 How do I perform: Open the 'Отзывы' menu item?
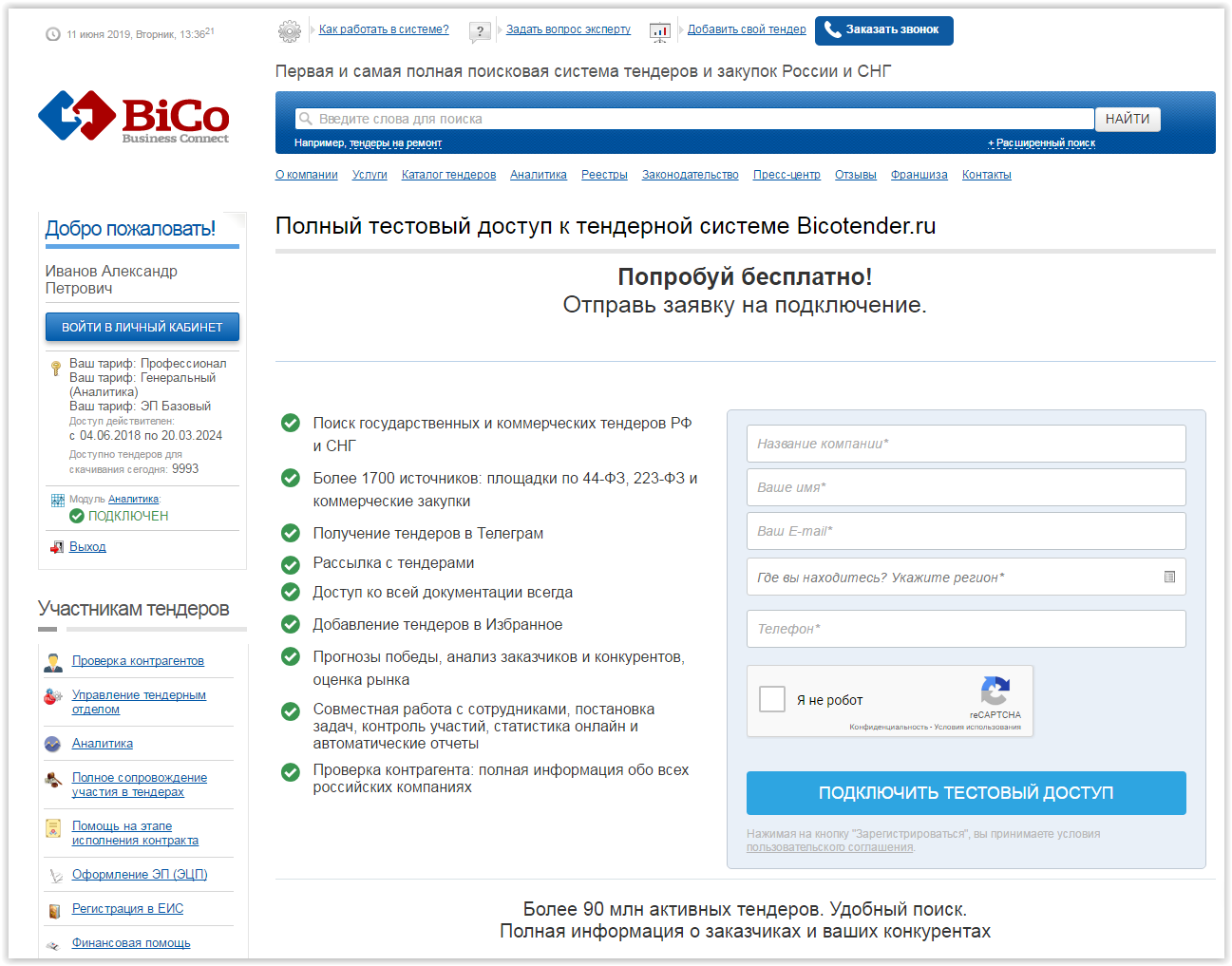[856, 175]
